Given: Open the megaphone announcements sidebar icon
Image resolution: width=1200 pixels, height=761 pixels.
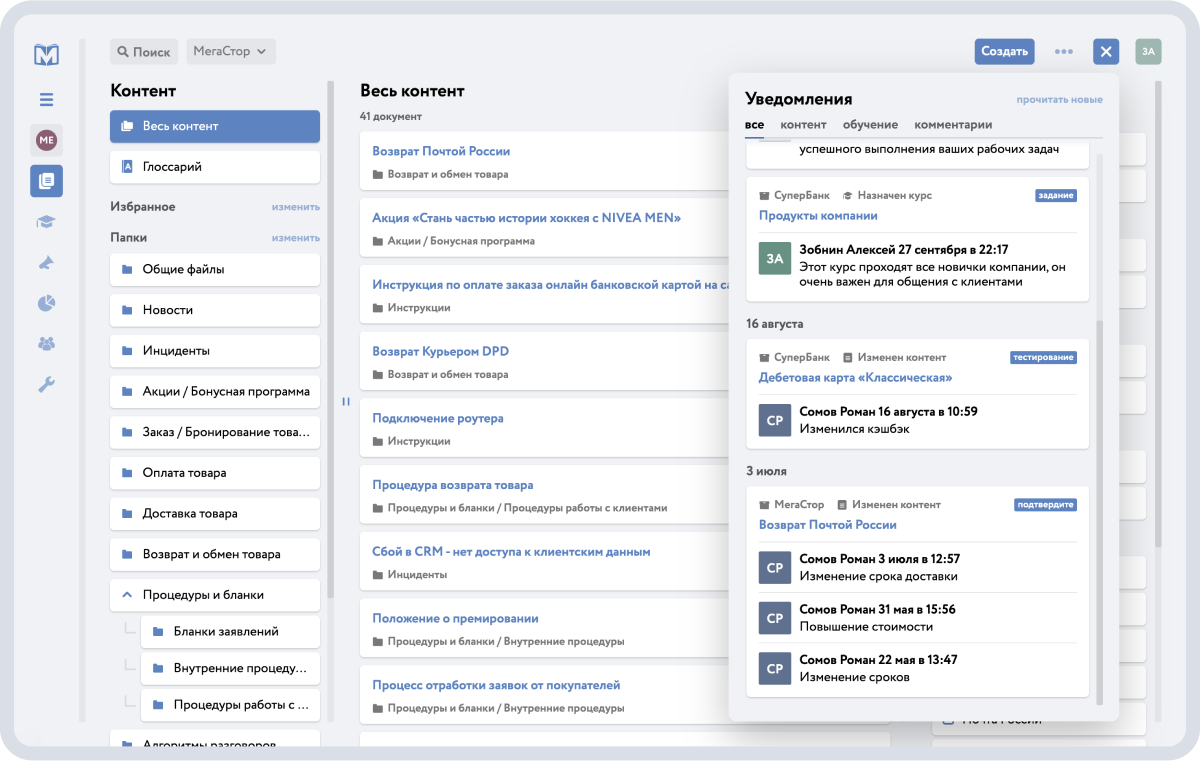Looking at the screenshot, I should [x=46, y=263].
